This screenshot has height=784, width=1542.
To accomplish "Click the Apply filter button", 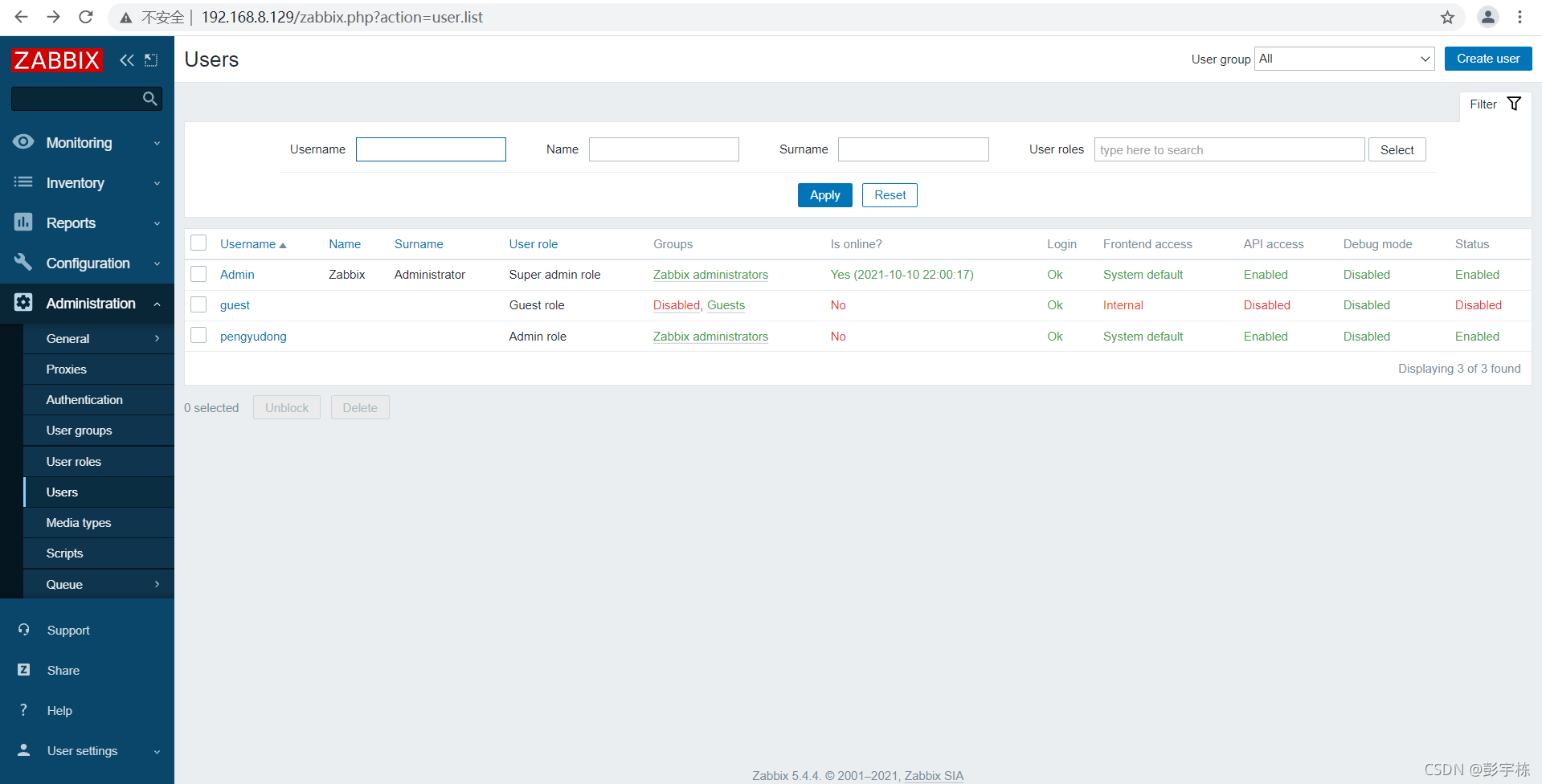I will tap(824, 195).
